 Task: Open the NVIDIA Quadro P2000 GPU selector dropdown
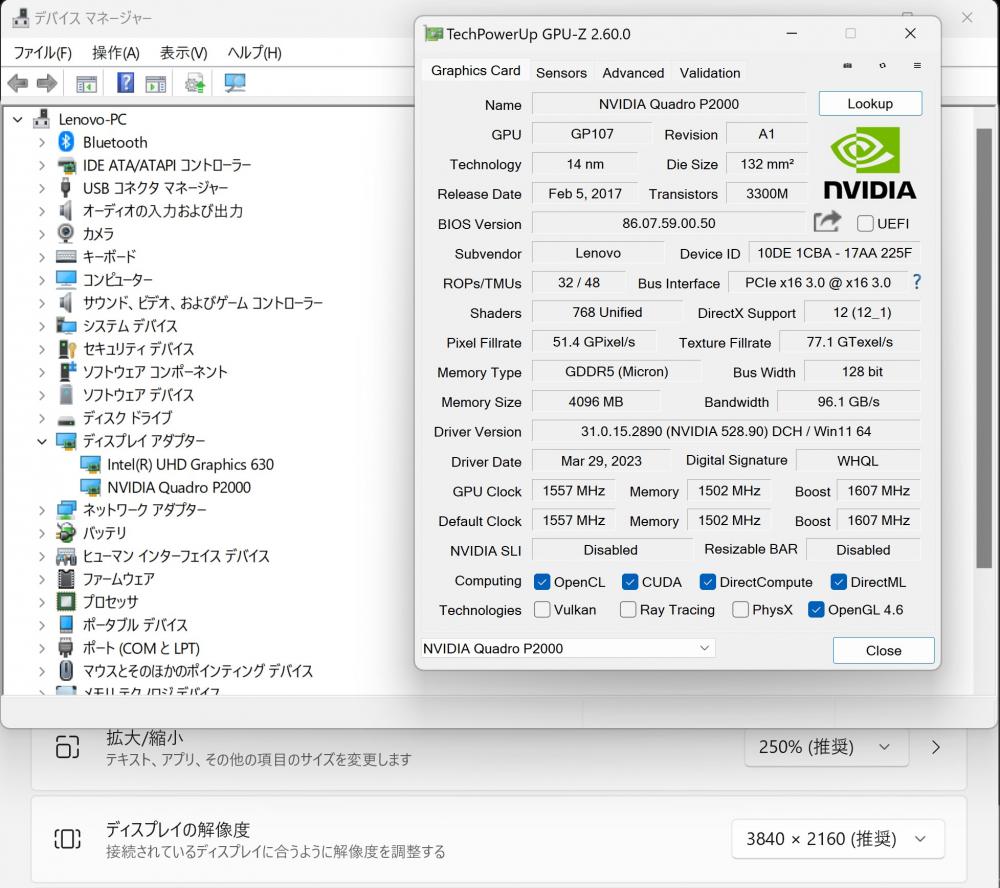click(x=568, y=648)
